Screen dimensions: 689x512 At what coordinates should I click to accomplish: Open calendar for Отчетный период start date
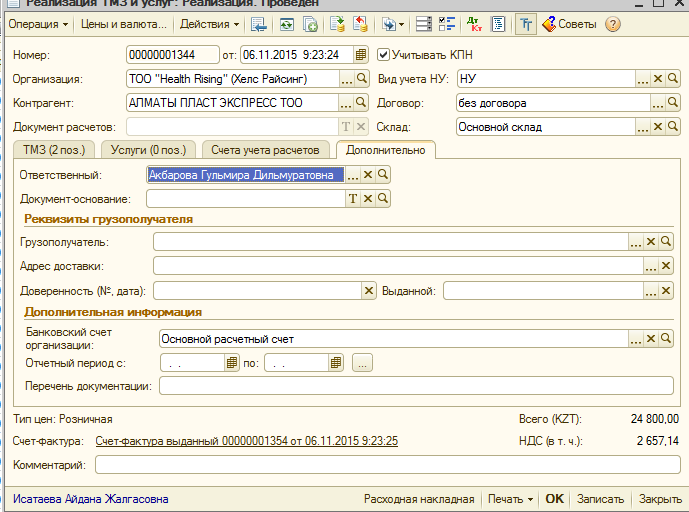[232, 363]
